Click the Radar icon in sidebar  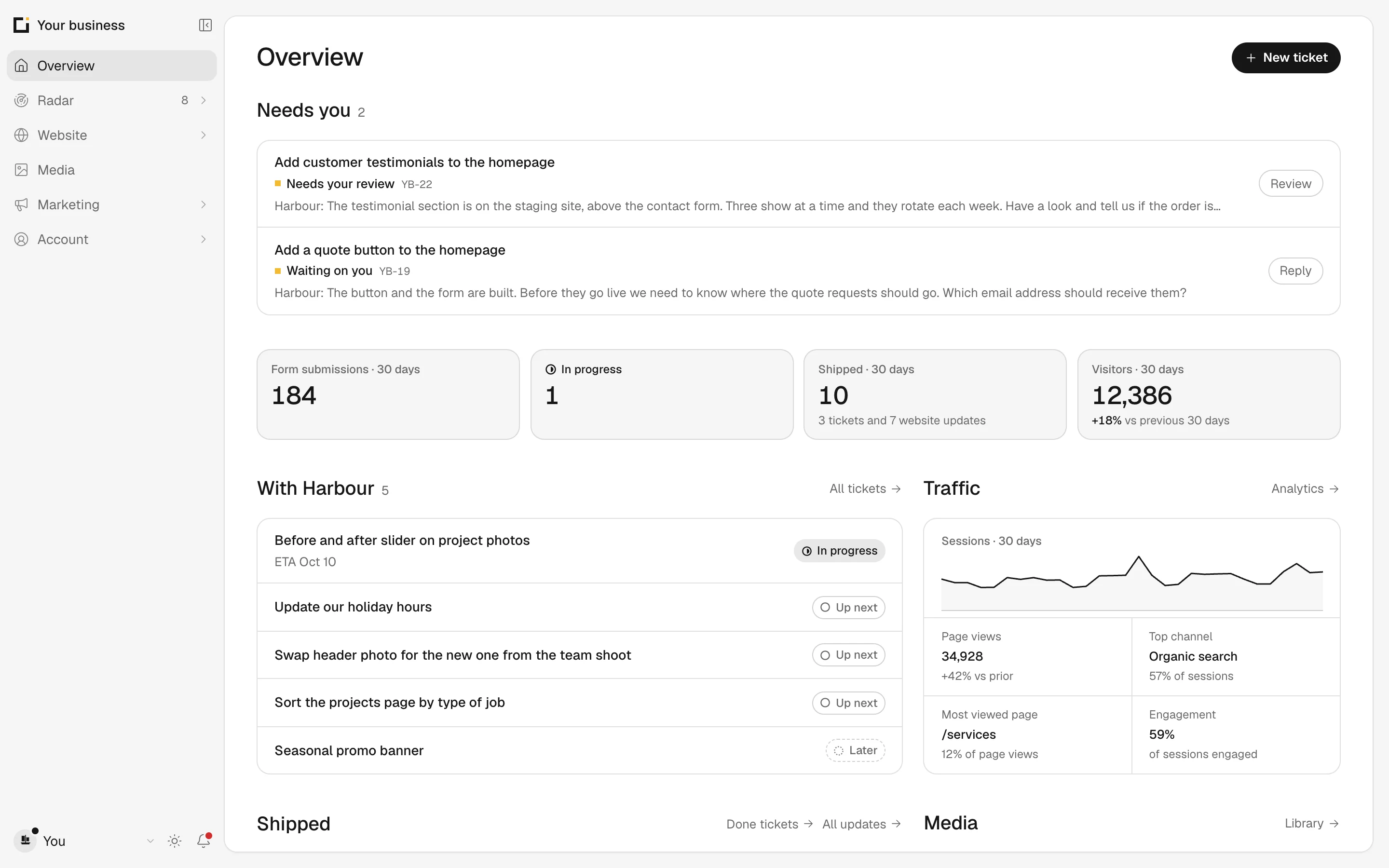[x=21, y=100]
